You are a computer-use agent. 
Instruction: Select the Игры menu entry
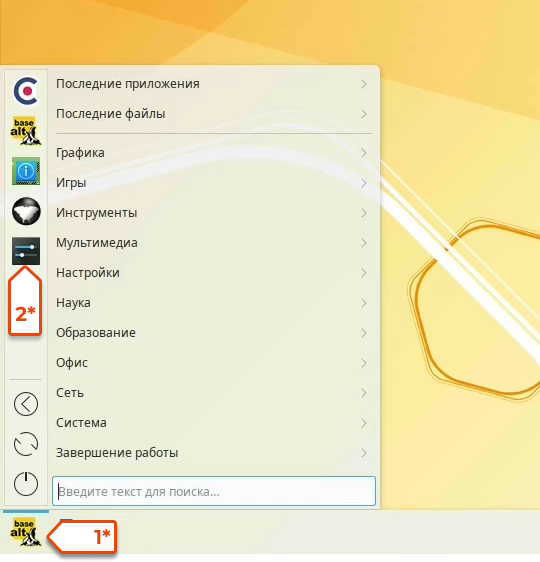[214, 183]
